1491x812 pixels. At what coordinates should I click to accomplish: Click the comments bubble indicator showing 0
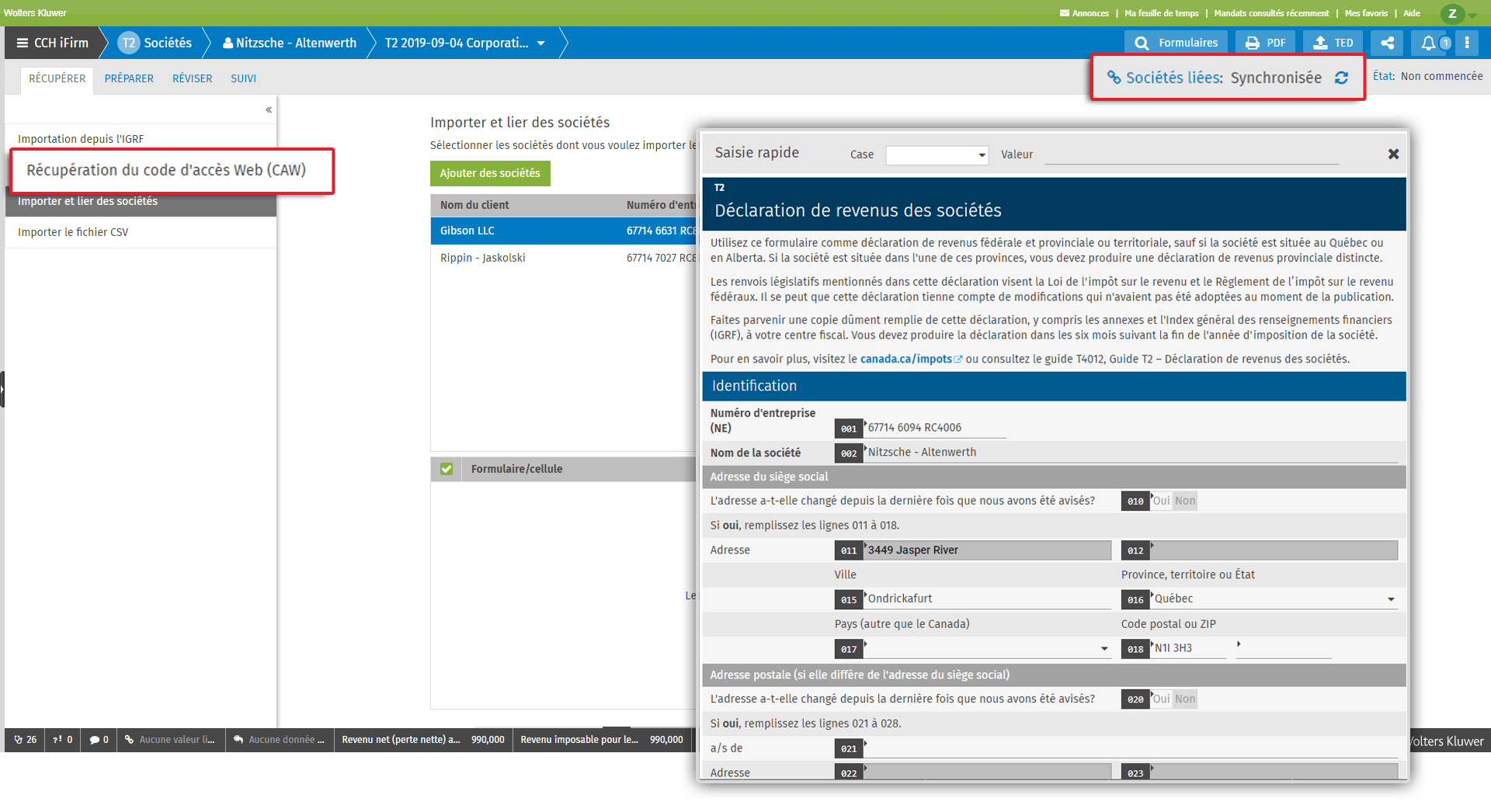(x=99, y=740)
